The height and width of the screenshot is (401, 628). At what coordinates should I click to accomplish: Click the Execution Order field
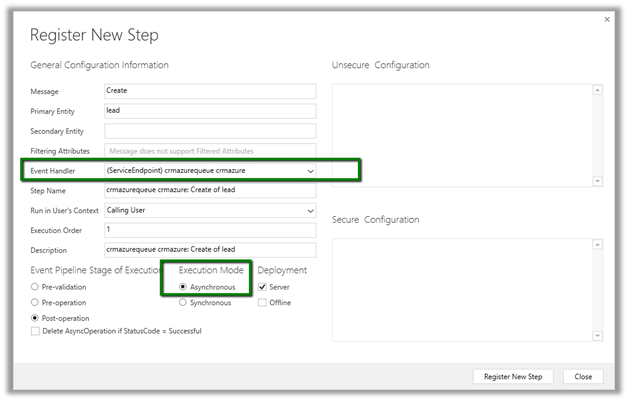coord(209,230)
